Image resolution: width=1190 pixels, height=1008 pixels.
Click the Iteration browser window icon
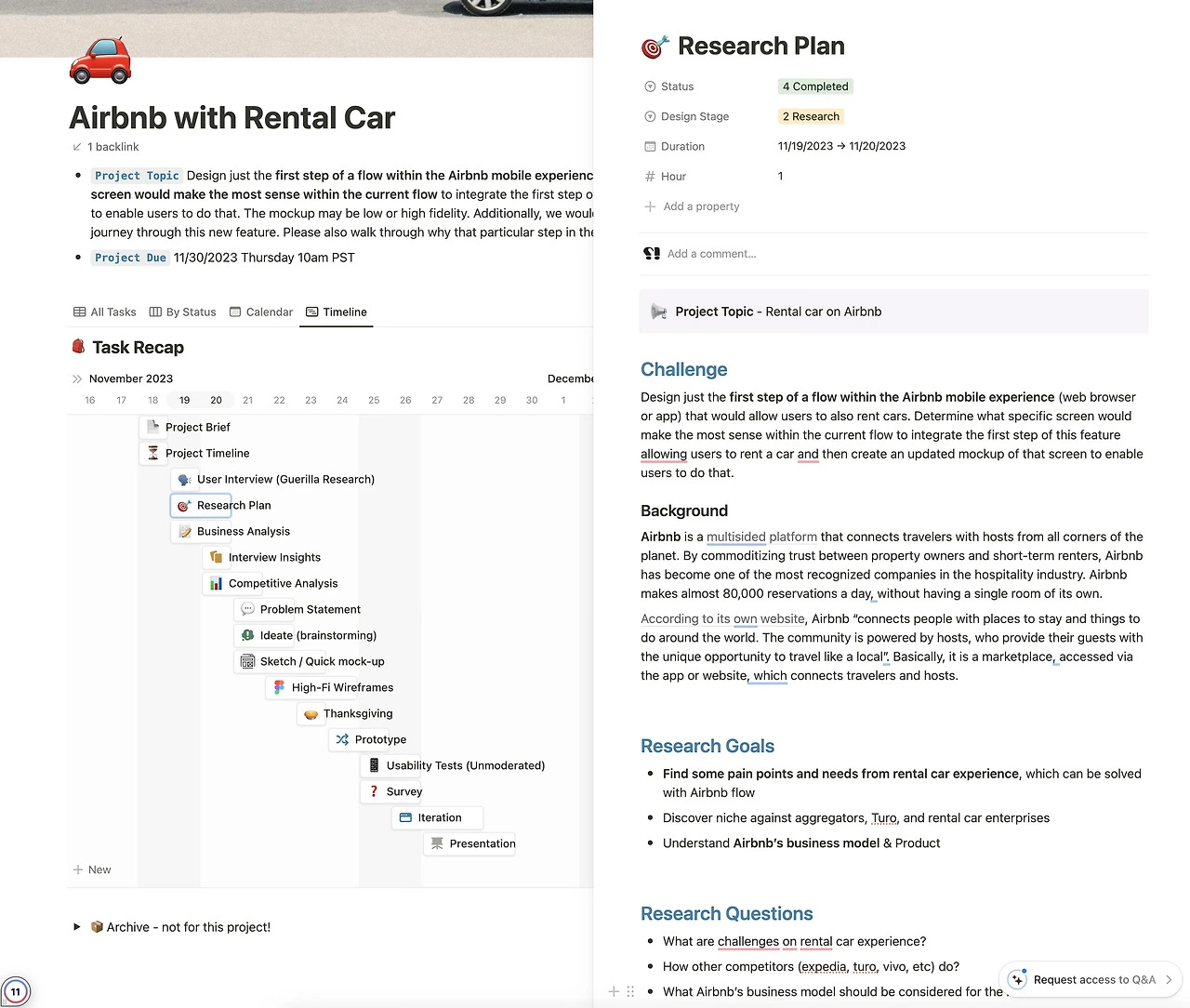coord(405,817)
